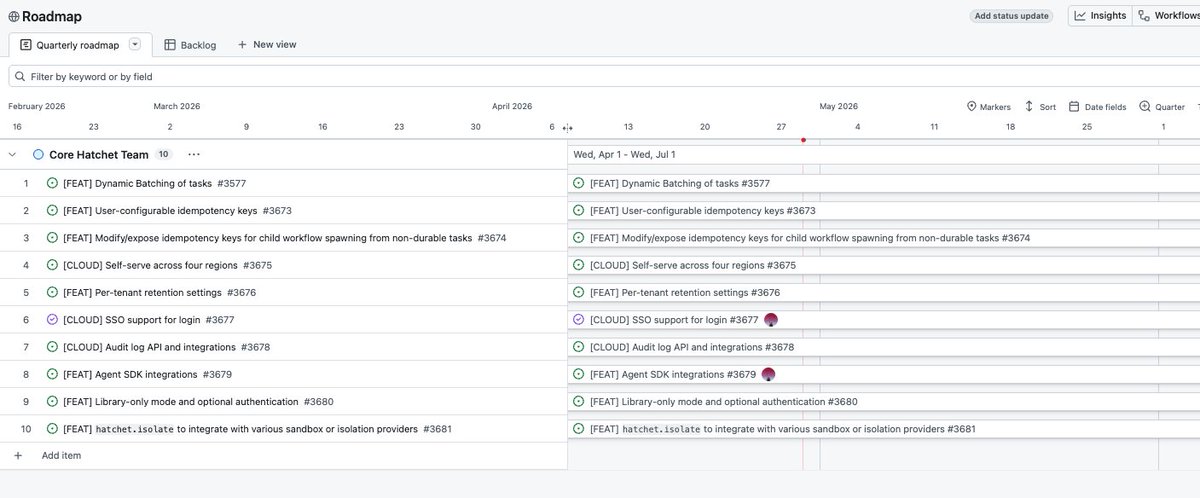
Task: Click the Core Hatchet Team count badge 10
Action: click(164, 155)
